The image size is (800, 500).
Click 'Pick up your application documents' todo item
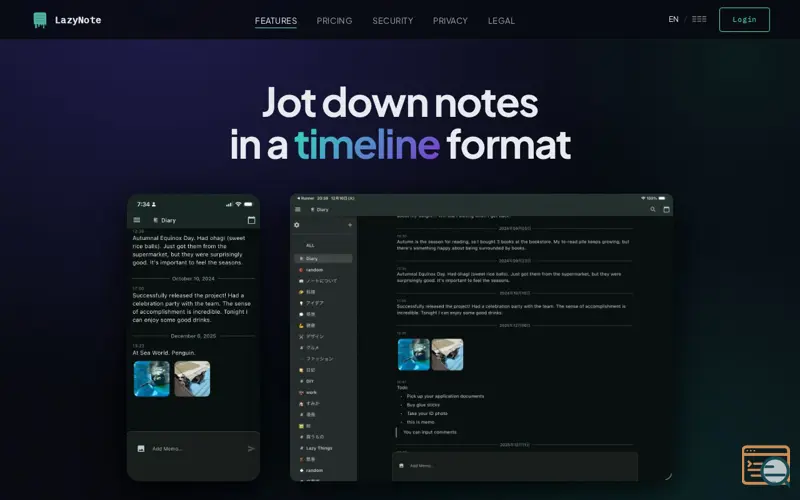pos(445,396)
